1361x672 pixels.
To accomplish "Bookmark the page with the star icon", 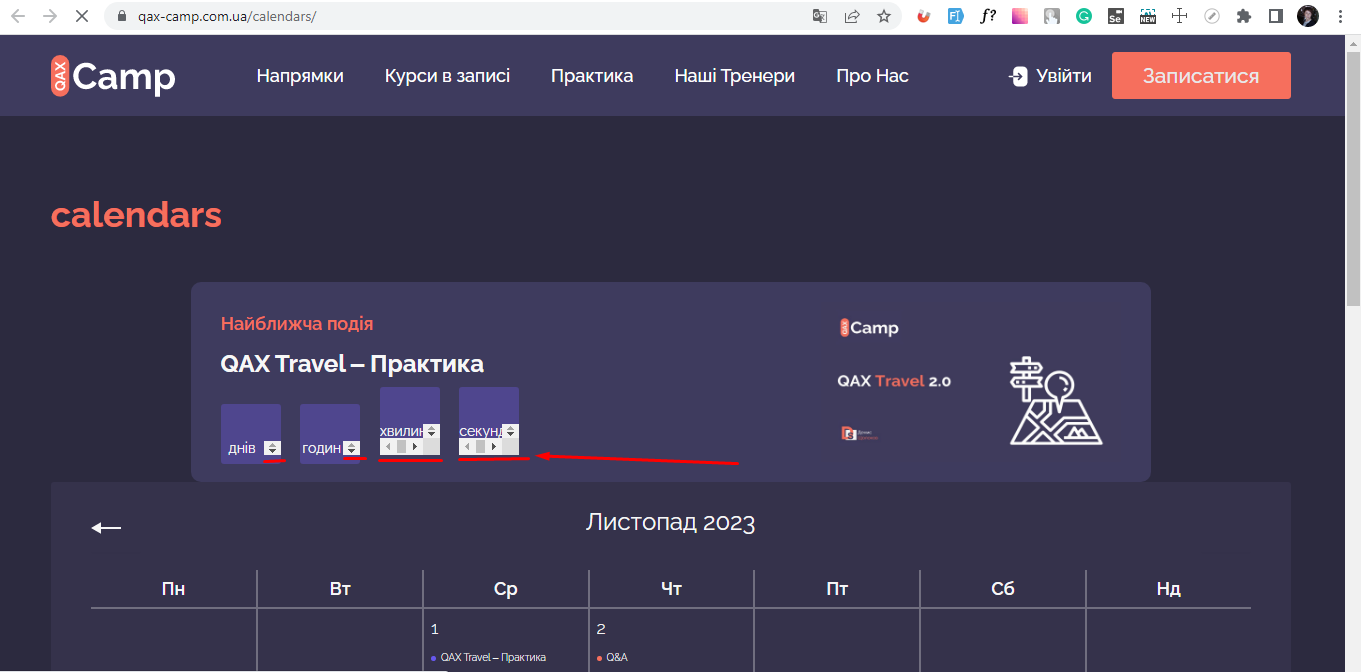I will click(883, 16).
